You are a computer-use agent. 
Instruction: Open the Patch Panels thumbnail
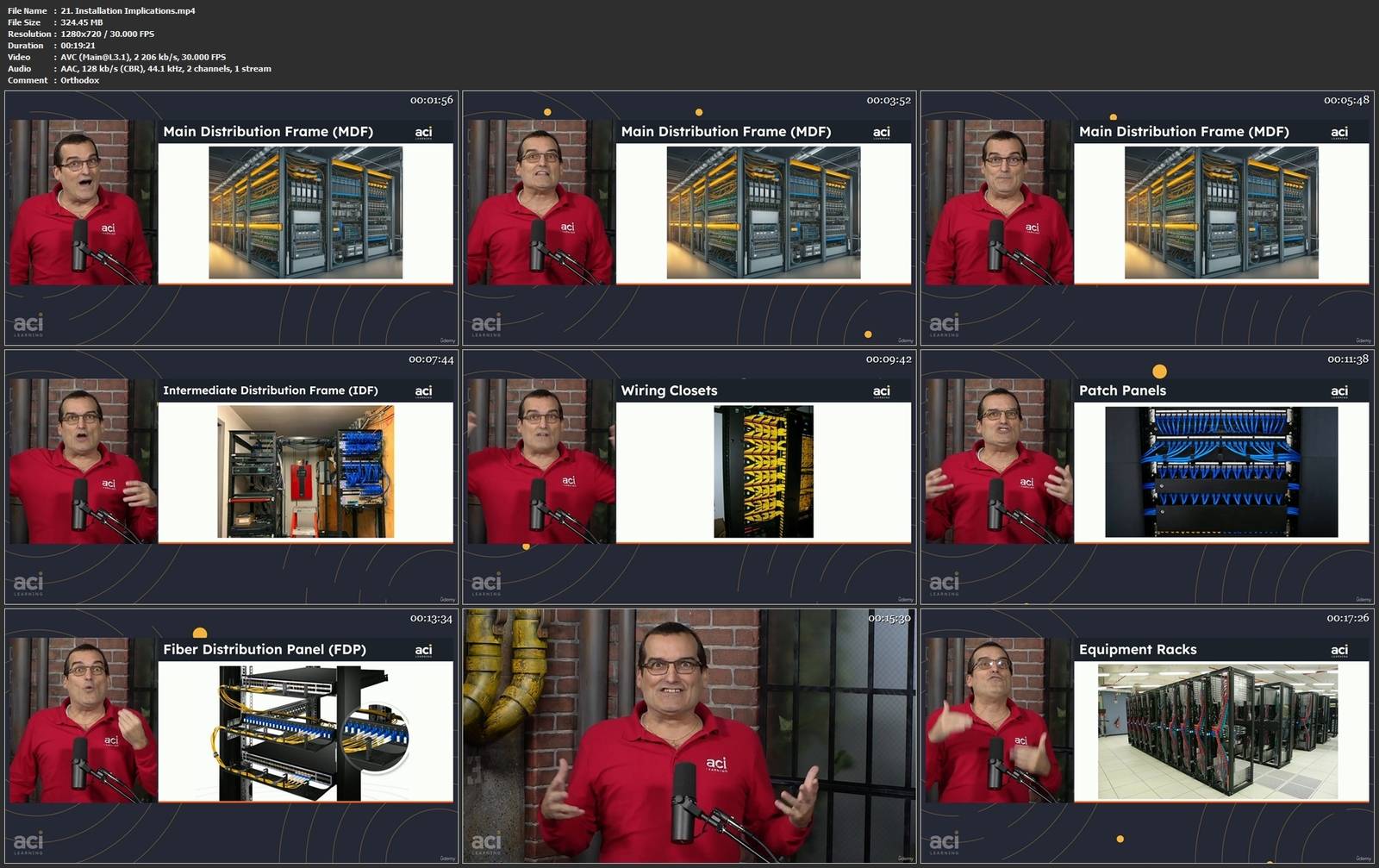click(1147, 477)
